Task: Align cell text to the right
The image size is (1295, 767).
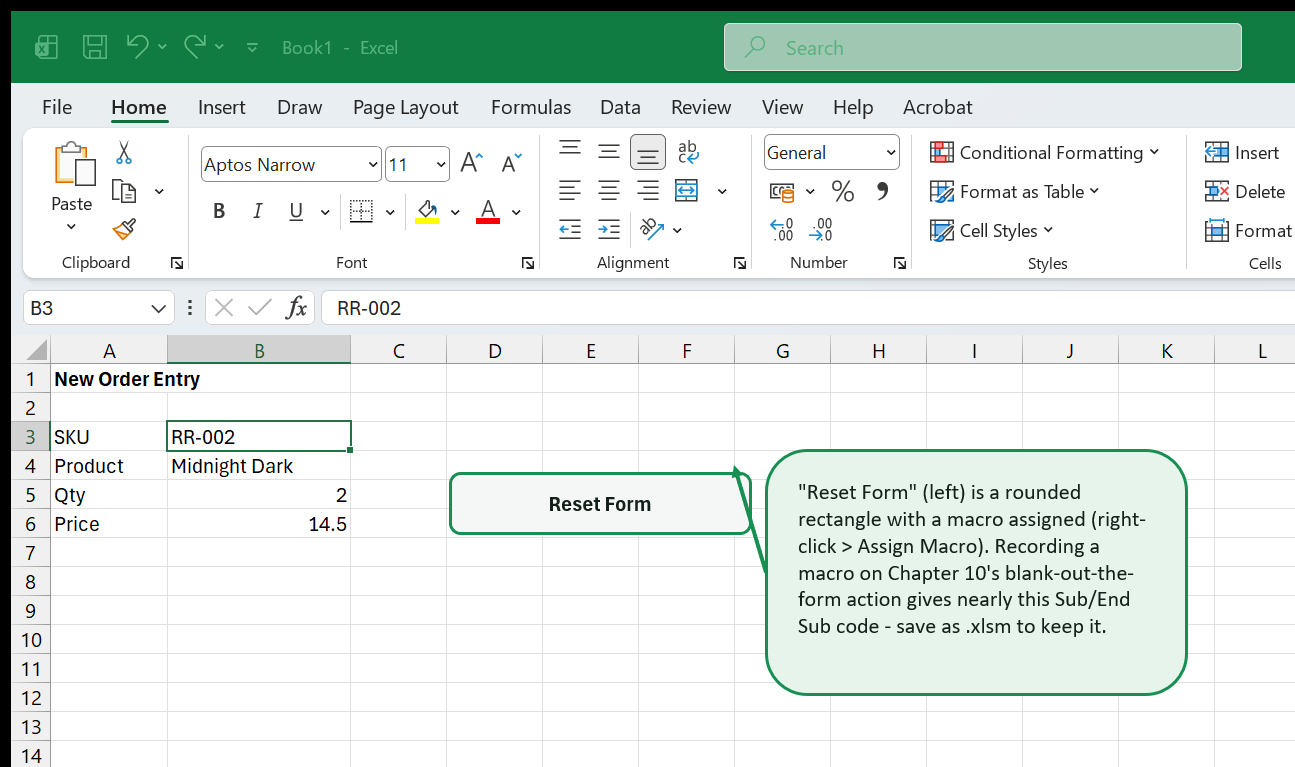Action: click(x=648, y=190)
